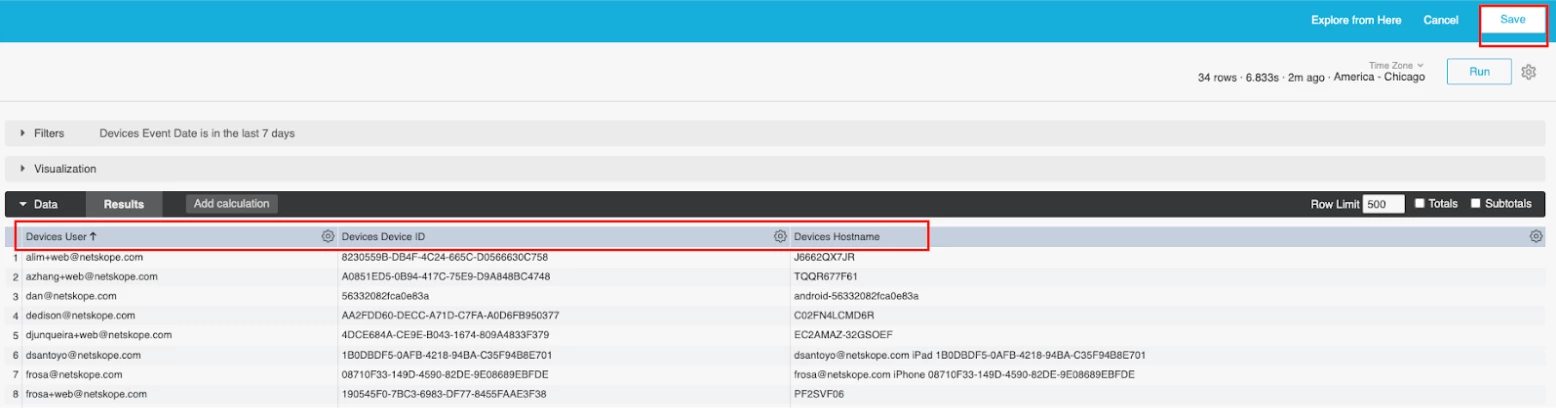The height and width of the screenshot is (410, 1556).
Task: Select frosa+web@netskope.com cell
Action: [88, 393]
